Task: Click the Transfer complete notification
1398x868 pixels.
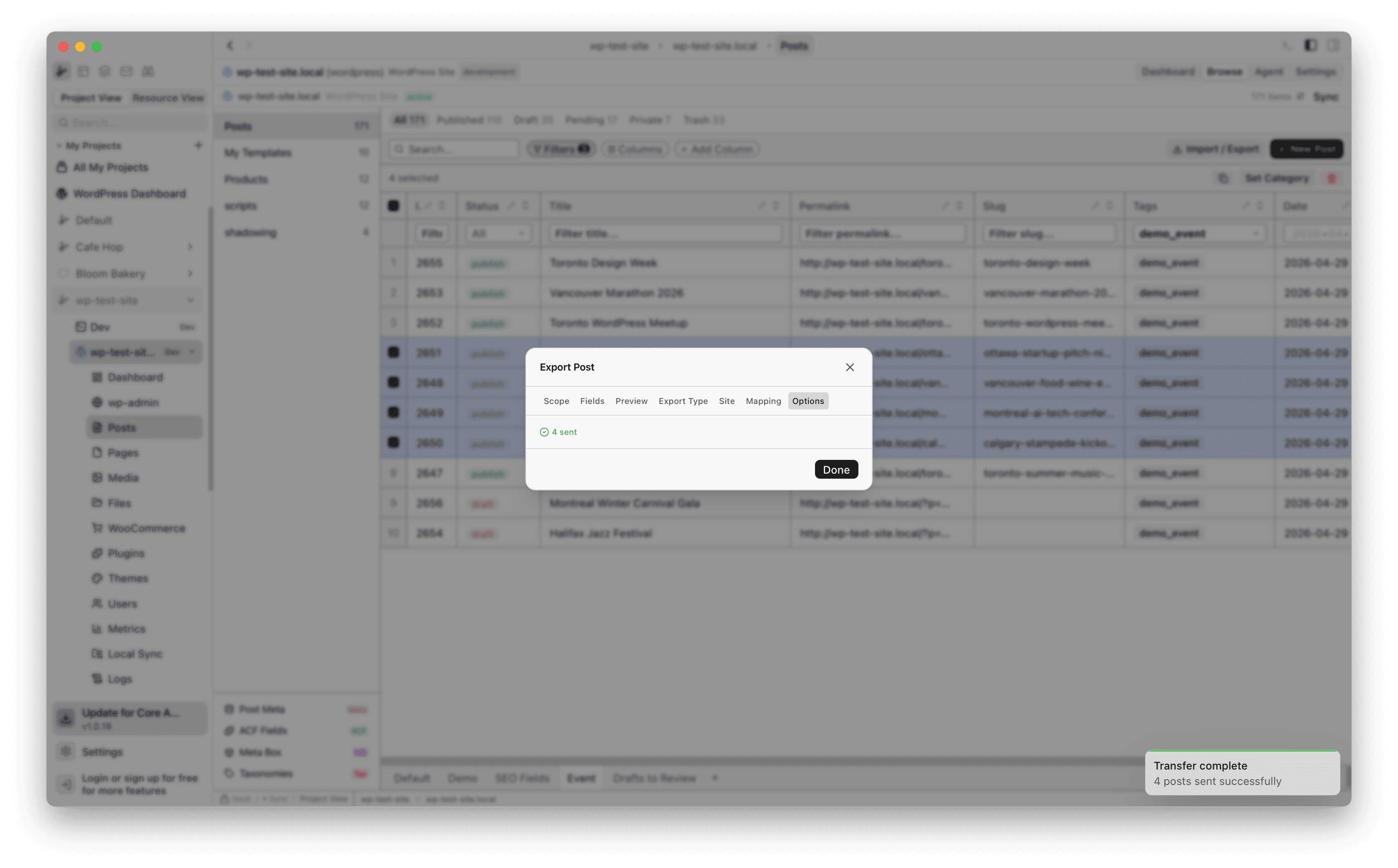Action: coord(1242,773)
